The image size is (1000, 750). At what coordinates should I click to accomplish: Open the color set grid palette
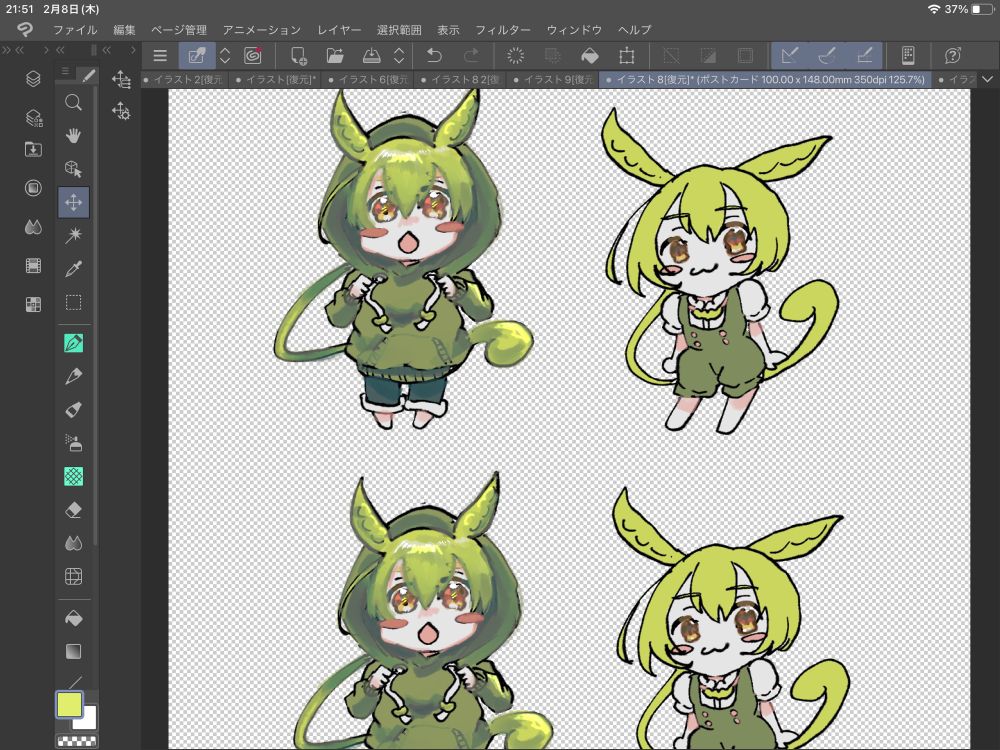pyautogui.click(x=33, y=304)
